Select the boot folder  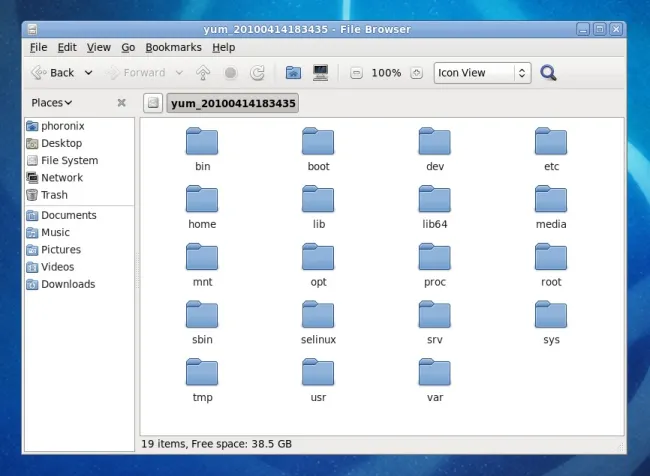pyautogui.click(x=318, y=149)
